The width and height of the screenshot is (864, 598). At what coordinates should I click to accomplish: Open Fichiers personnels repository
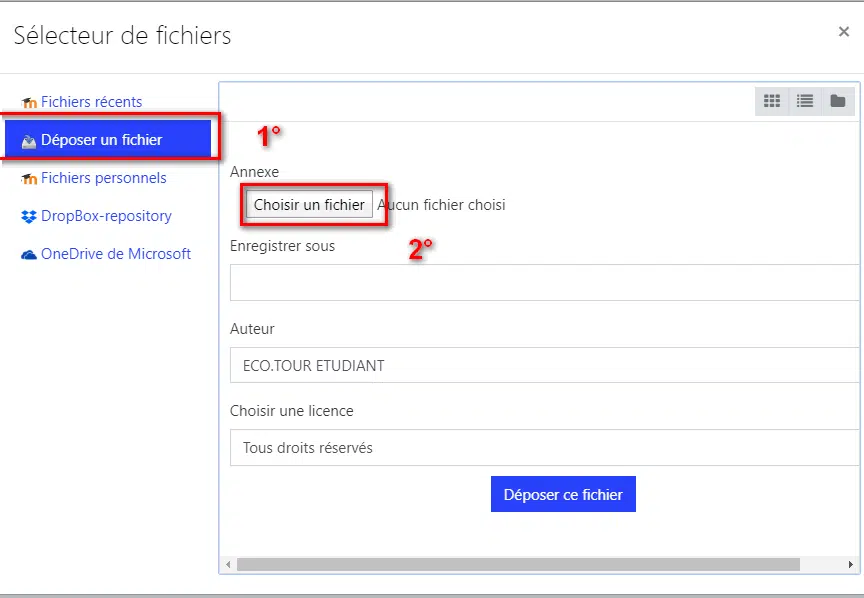pyautogui.click(x=104, y=178)
